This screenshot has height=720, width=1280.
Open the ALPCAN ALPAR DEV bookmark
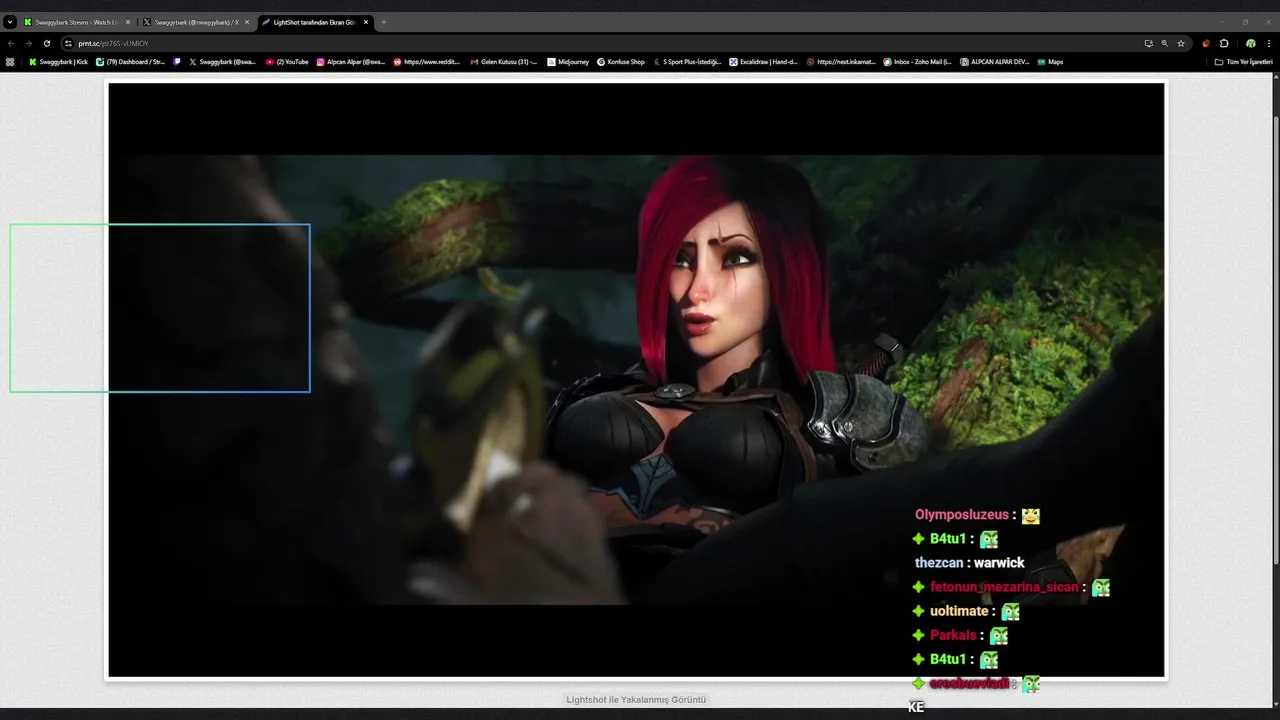point(994,62)
